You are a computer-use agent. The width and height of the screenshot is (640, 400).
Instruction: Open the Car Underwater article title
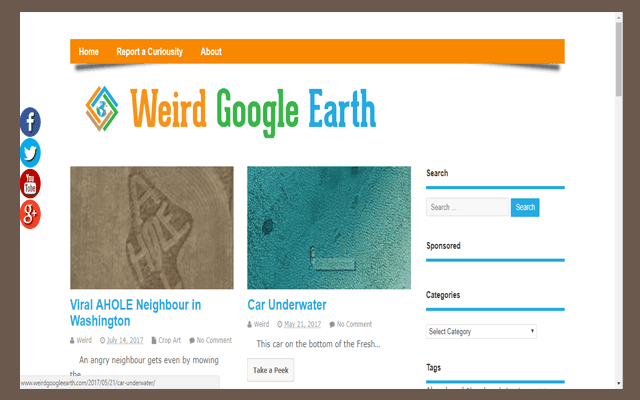click(287, 305)
